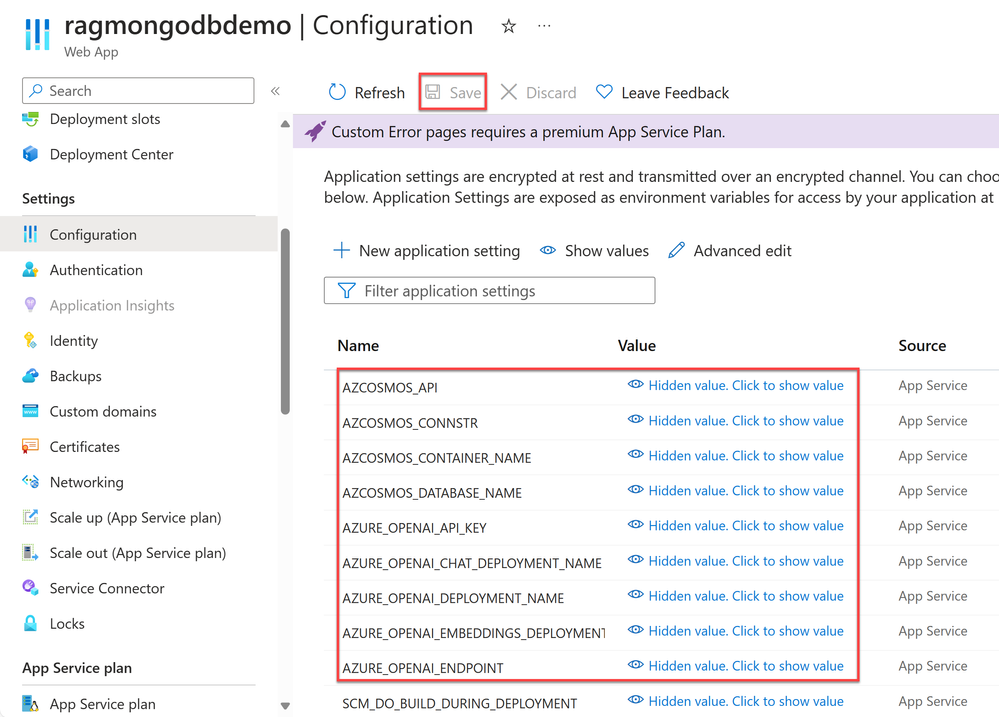Click the Refresh circular arrow icon
The image size is (999, 717).
pyautogui.click(x=337, y=92)
